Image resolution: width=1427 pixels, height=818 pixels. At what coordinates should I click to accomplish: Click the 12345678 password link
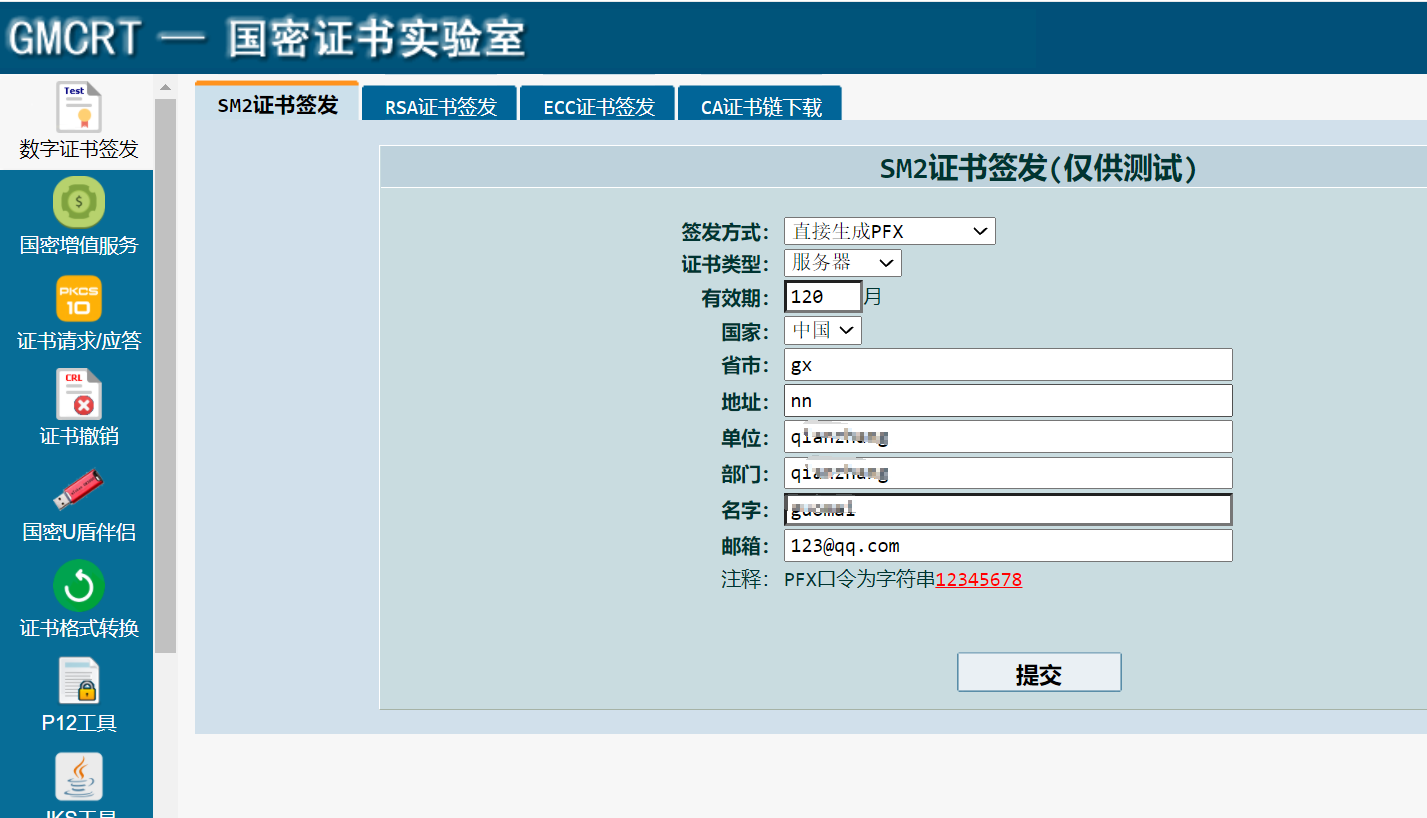coord(978,579)
